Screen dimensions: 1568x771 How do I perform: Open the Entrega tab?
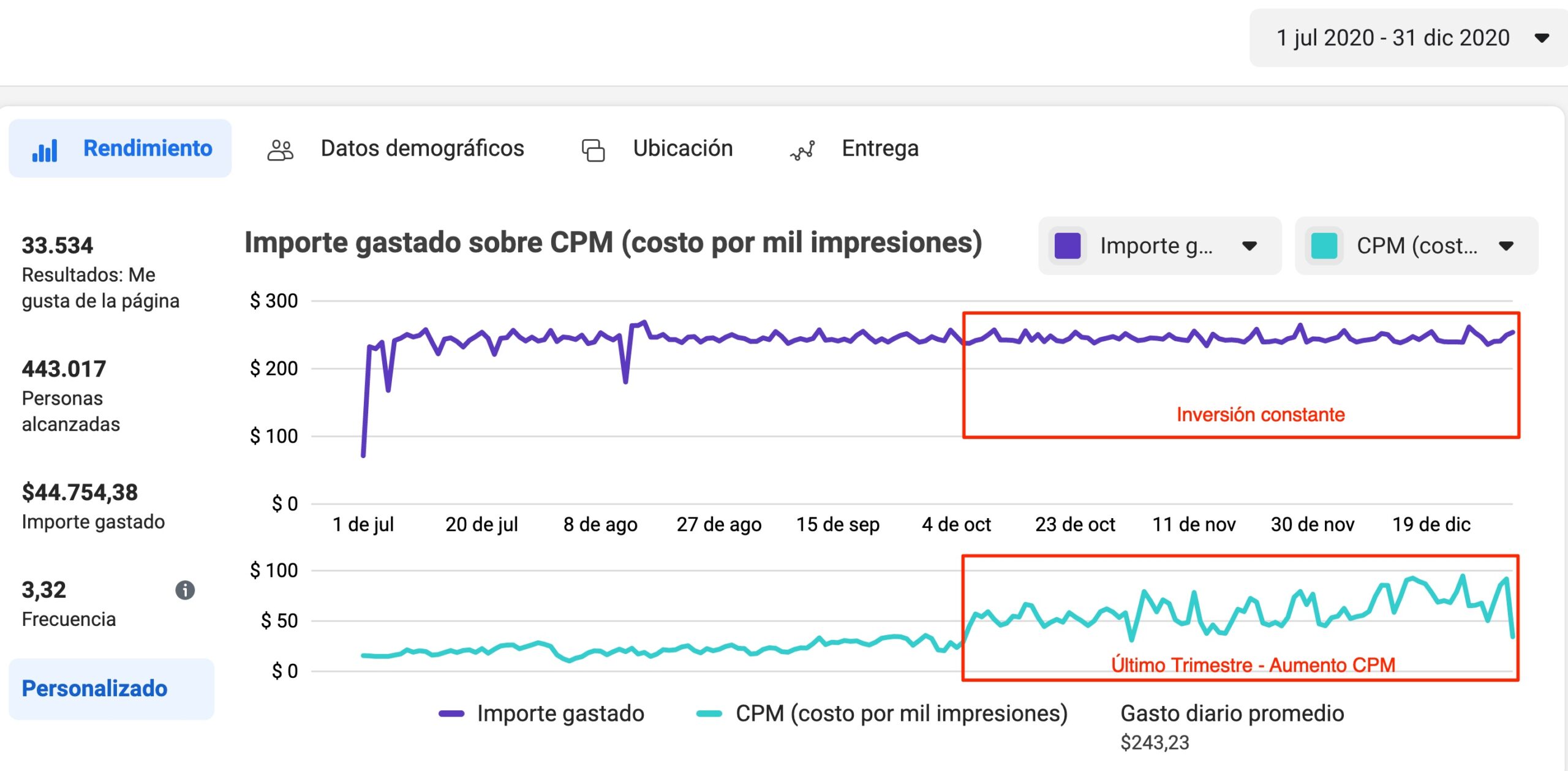point(880,148)
